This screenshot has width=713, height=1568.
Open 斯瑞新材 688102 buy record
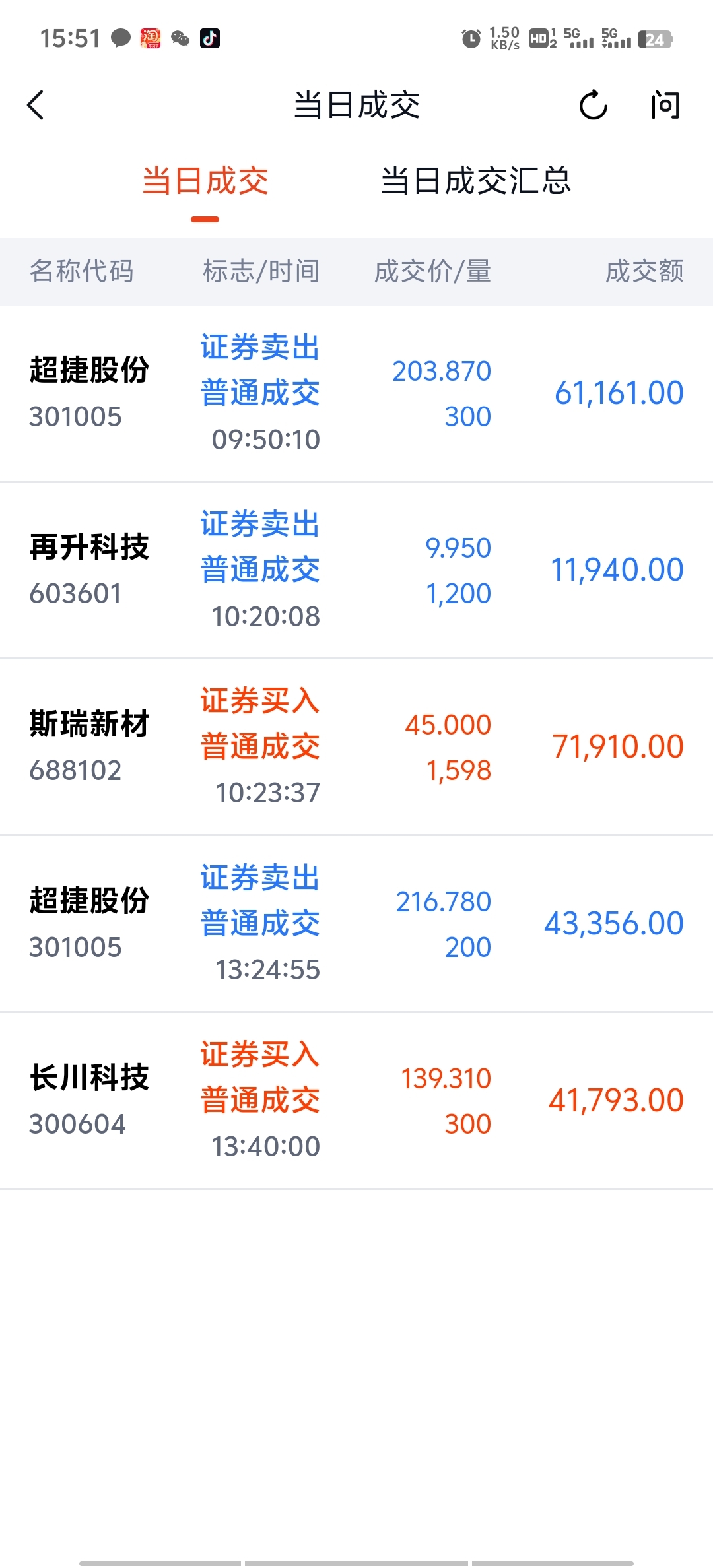[x=356, y=747]
